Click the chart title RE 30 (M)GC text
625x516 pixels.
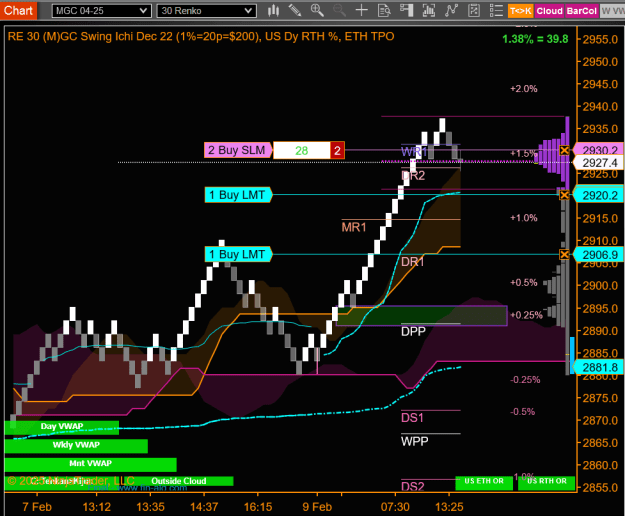click(x=201, y=37)
